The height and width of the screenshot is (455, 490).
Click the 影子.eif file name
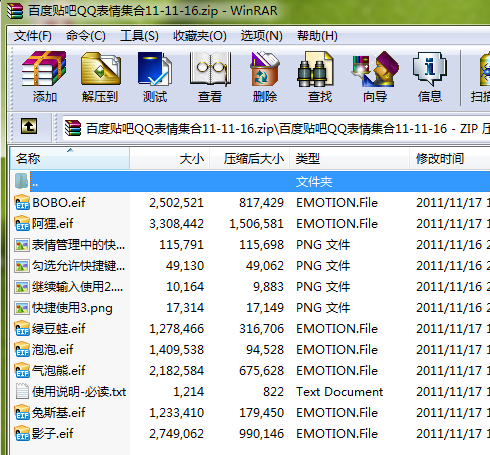coord(53,434)
